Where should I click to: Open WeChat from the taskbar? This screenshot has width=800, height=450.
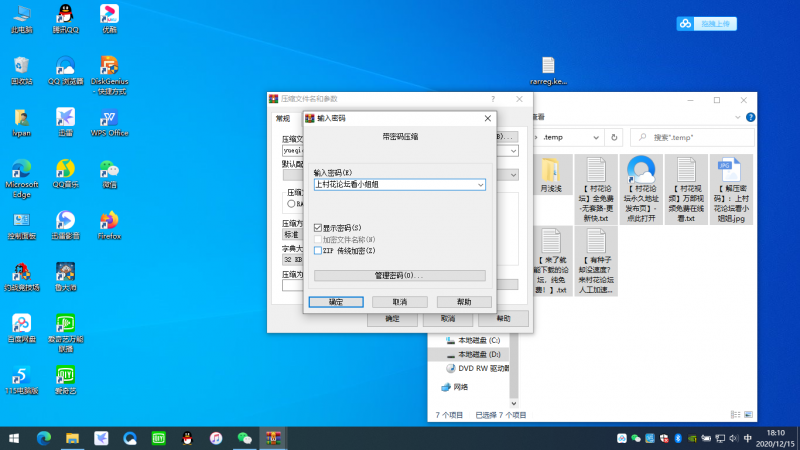tap(244, 438)
